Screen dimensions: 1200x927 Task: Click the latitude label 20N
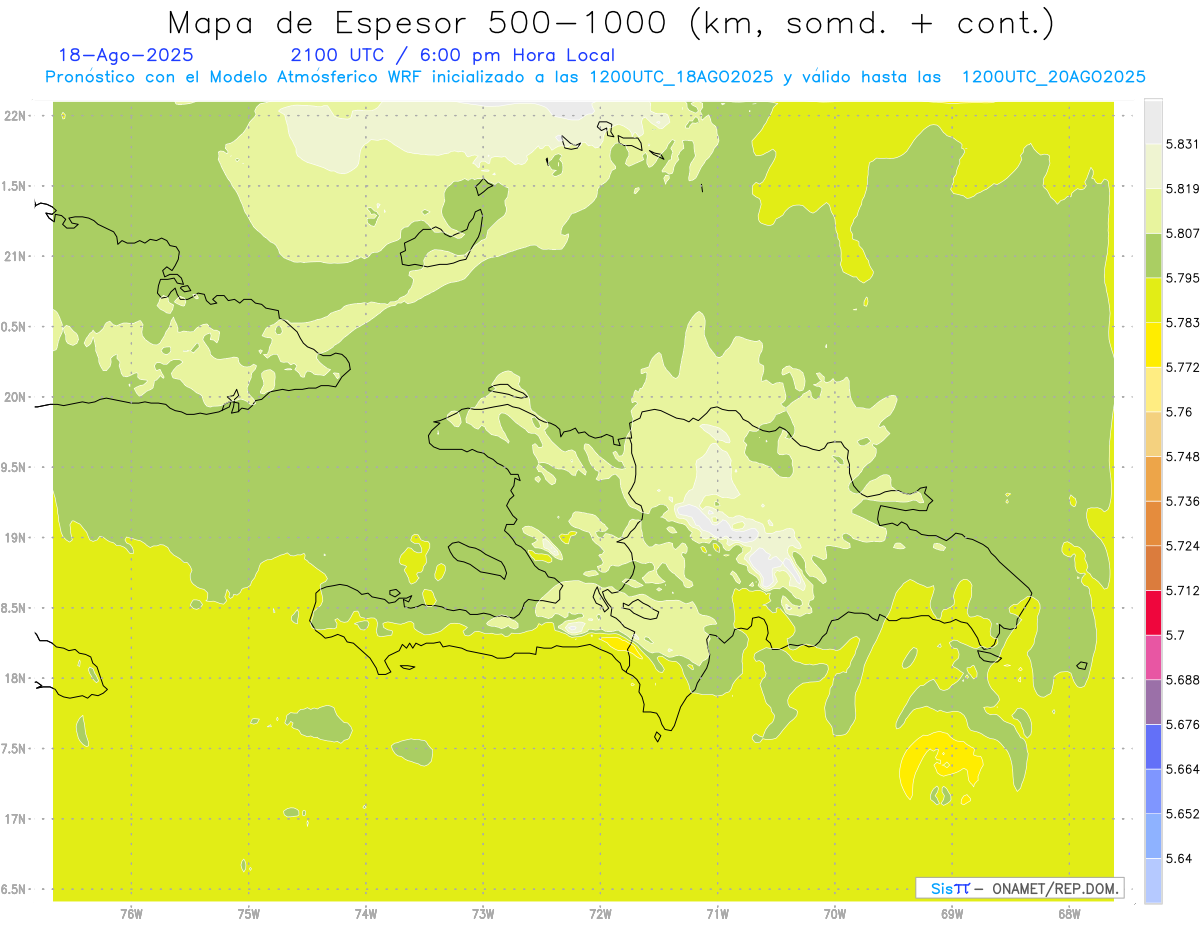click(x=15, y=397)
